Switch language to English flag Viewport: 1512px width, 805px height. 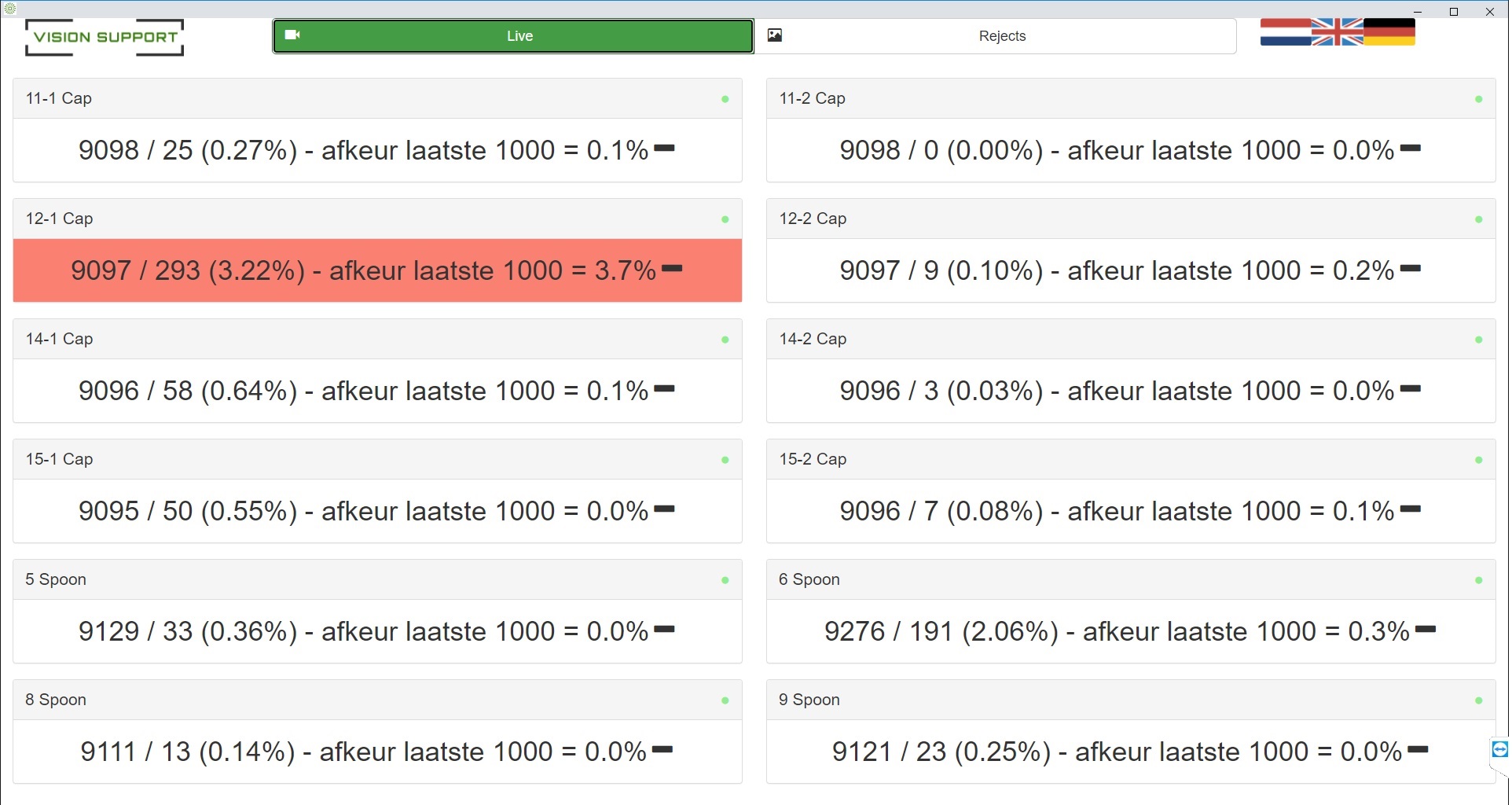tap(1337, 32)
